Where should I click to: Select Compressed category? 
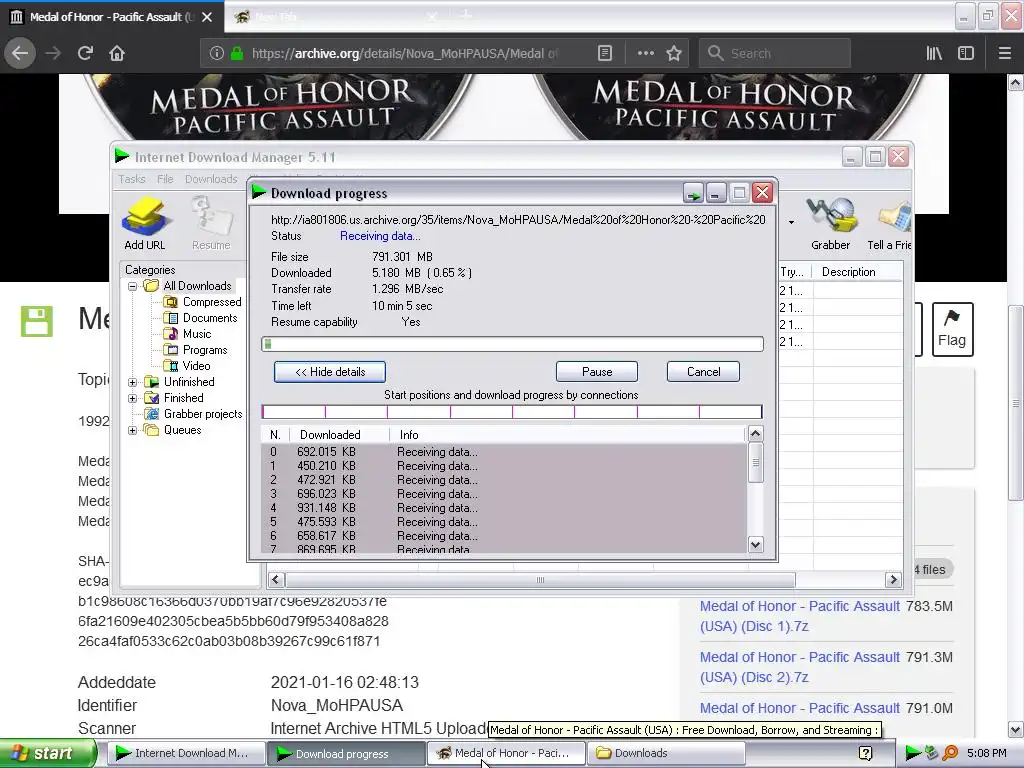click(203, 302)
